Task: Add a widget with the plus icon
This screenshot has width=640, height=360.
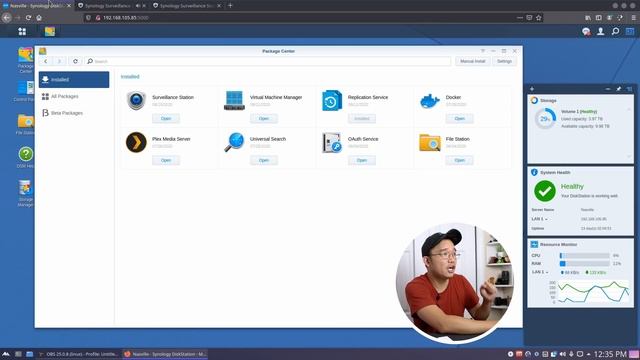Action: pos(532,89)
